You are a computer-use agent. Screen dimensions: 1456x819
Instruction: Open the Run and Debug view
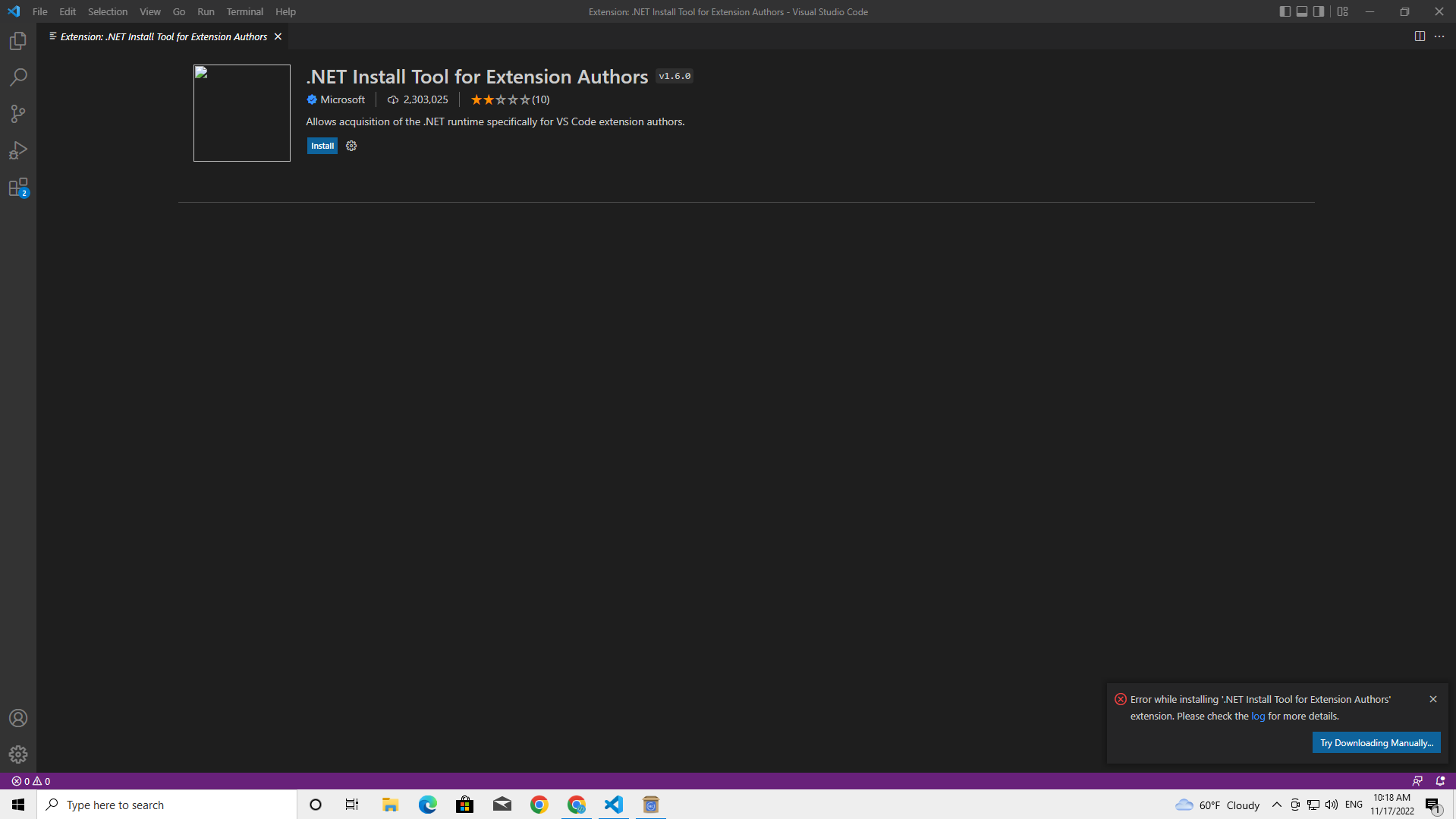point(18,150)
